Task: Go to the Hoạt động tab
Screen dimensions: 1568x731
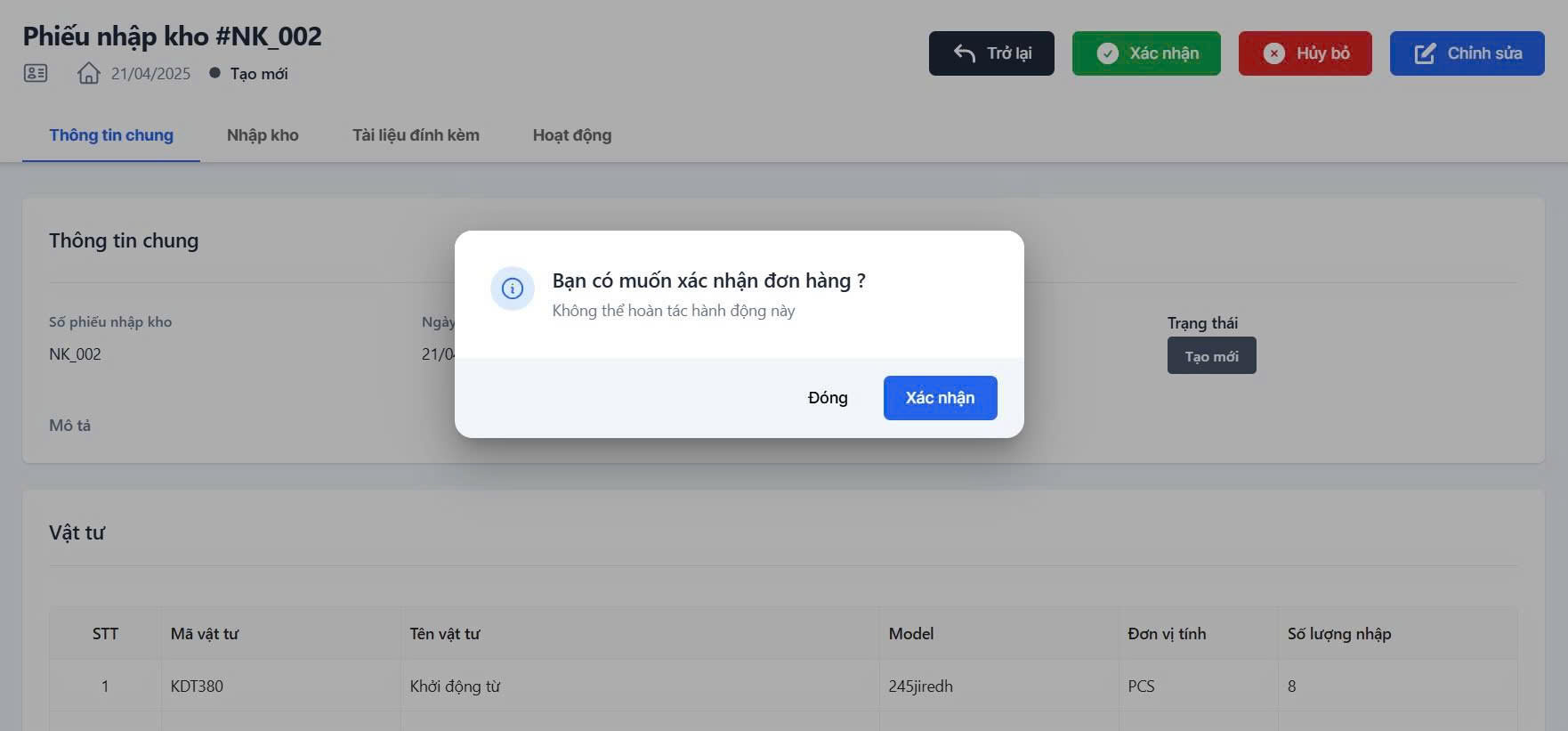Action: coord(571,135)
